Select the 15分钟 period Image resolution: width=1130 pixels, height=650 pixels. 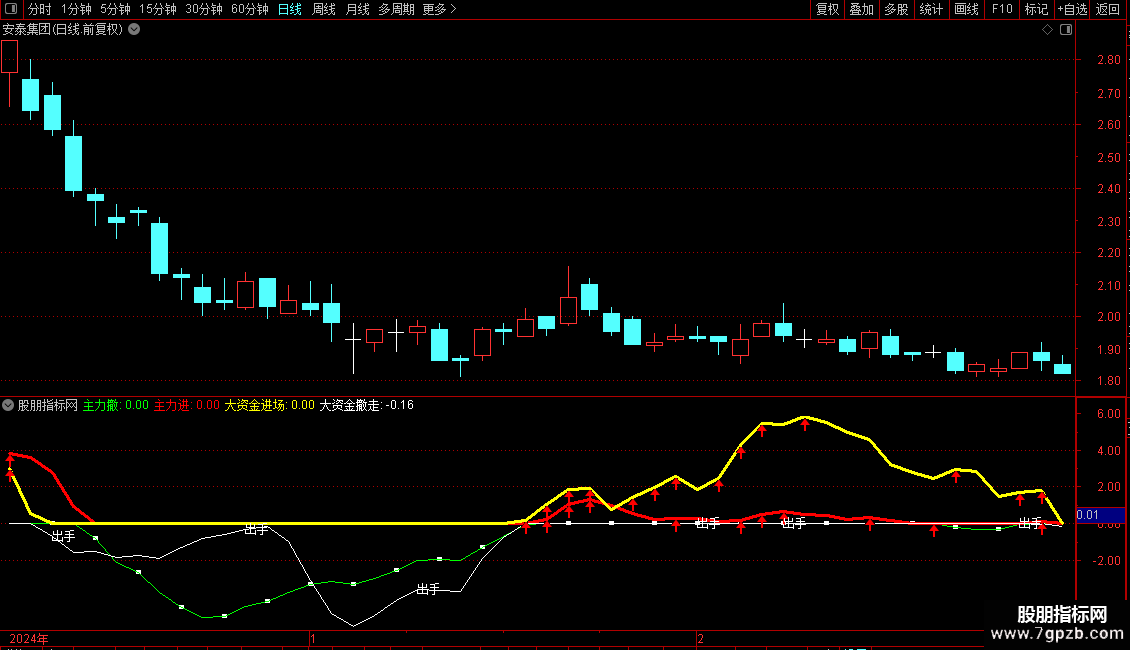click(158, 9)
